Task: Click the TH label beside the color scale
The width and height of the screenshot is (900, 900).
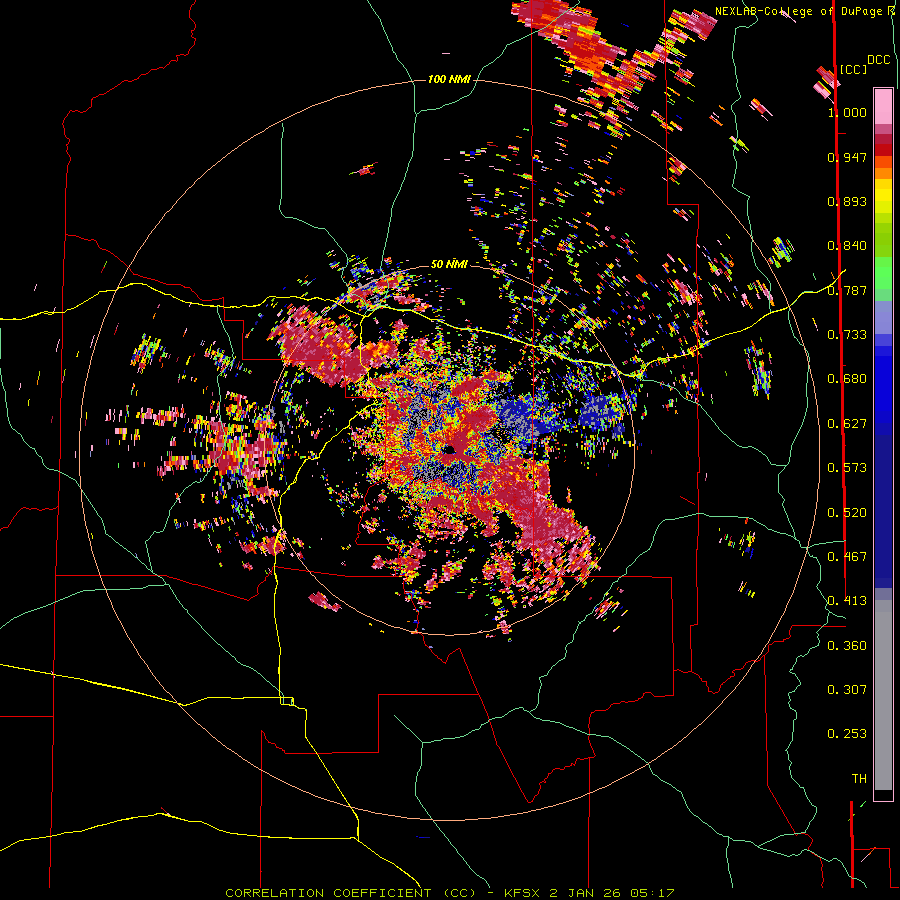Action: pos(859,779)
